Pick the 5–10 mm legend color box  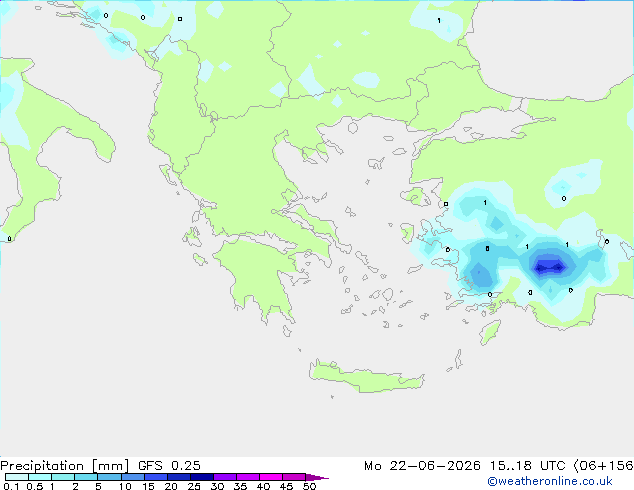pos(109,477)
